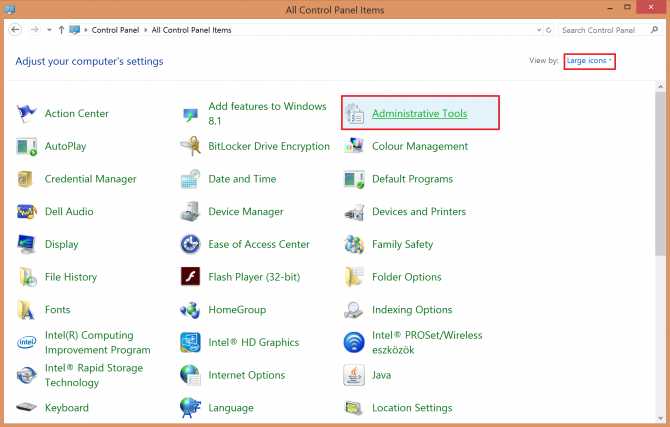Click the vertical scrollbar thumb
Image resolution: width=670 pixels, height=427 pixels.
(660, 174)
